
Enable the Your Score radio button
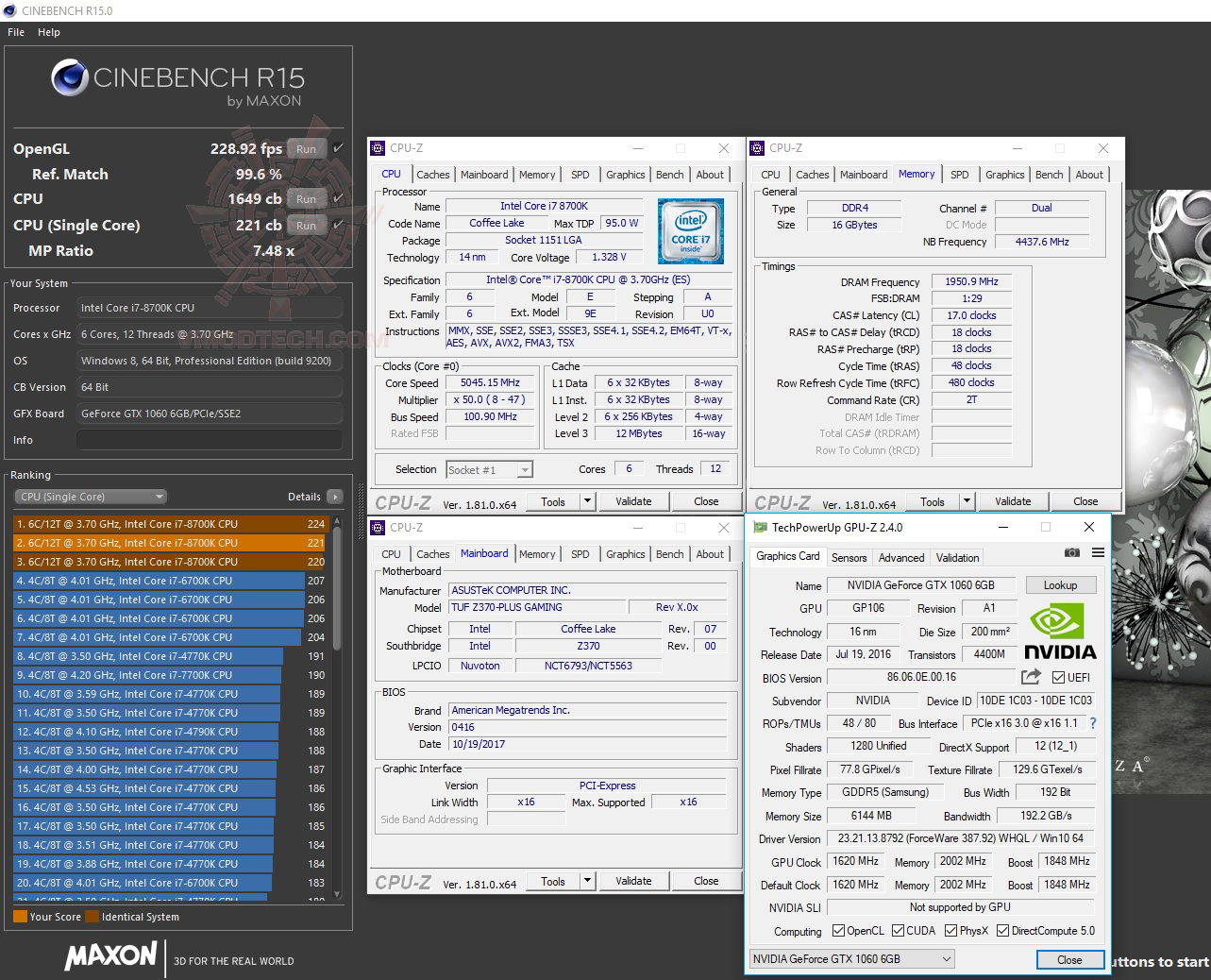click(22, 917)
